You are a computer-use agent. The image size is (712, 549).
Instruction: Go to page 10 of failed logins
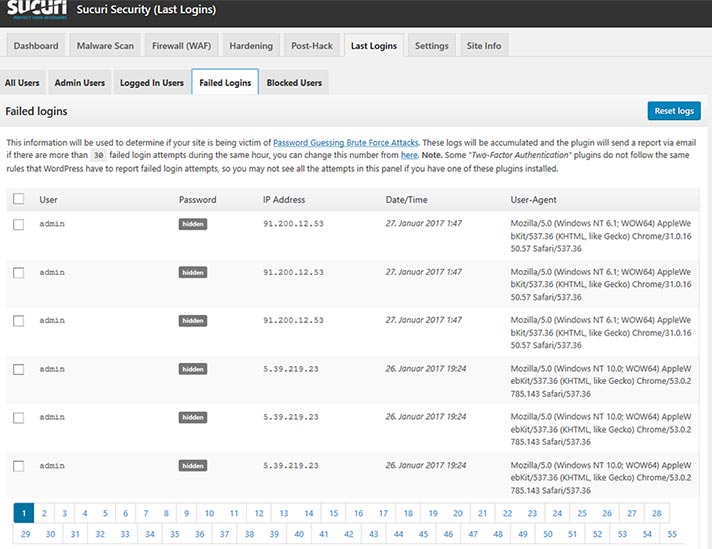pos(209,514)
